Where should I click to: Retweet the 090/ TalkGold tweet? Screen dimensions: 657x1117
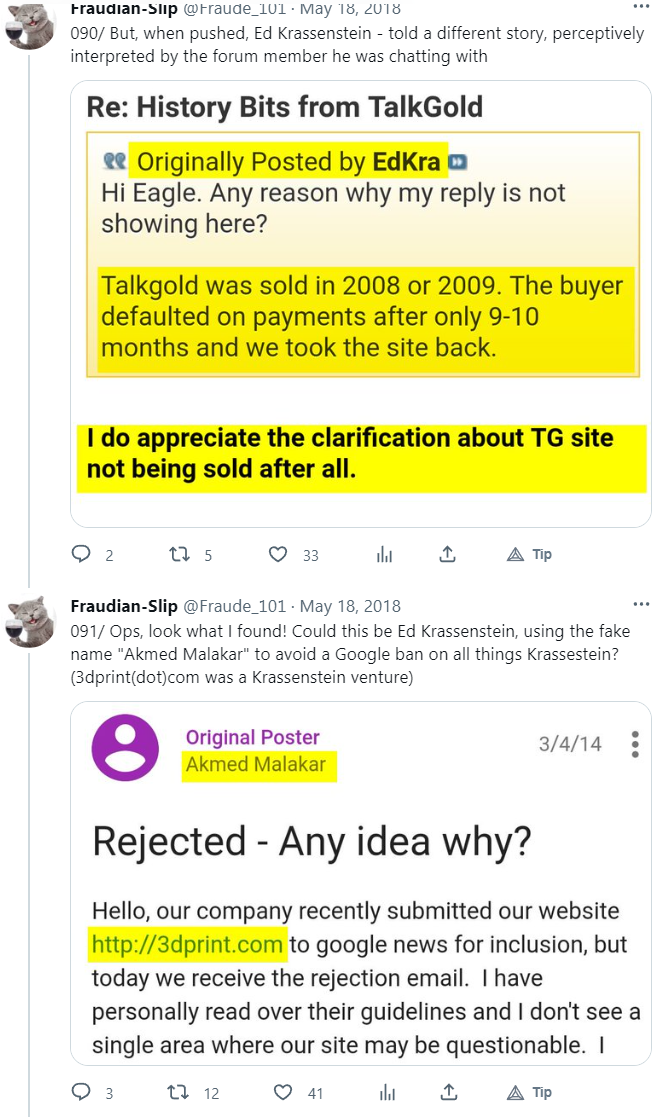pyautogui.click(x=181, y=554)
